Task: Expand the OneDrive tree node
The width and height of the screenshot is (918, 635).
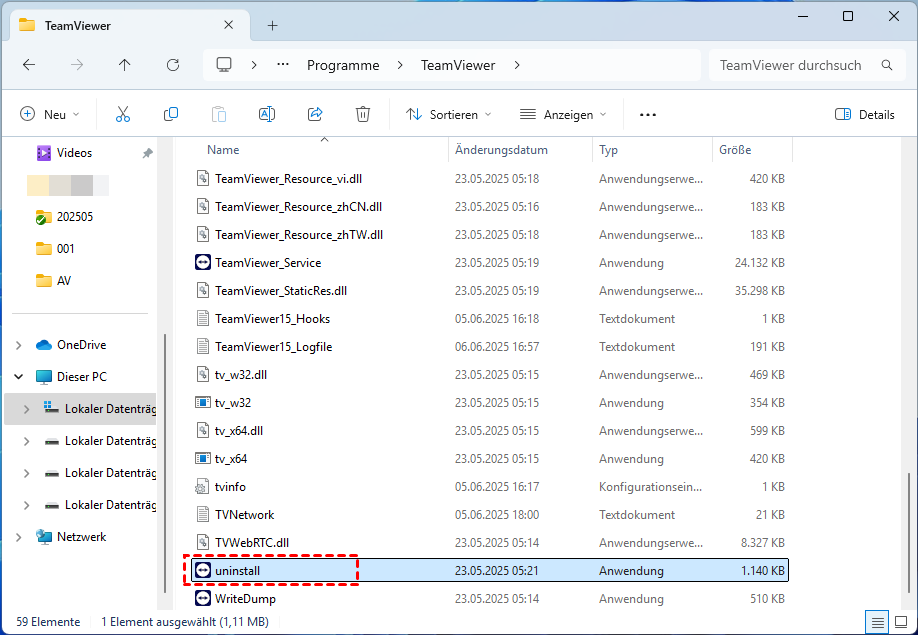Action: coord(19,345)
